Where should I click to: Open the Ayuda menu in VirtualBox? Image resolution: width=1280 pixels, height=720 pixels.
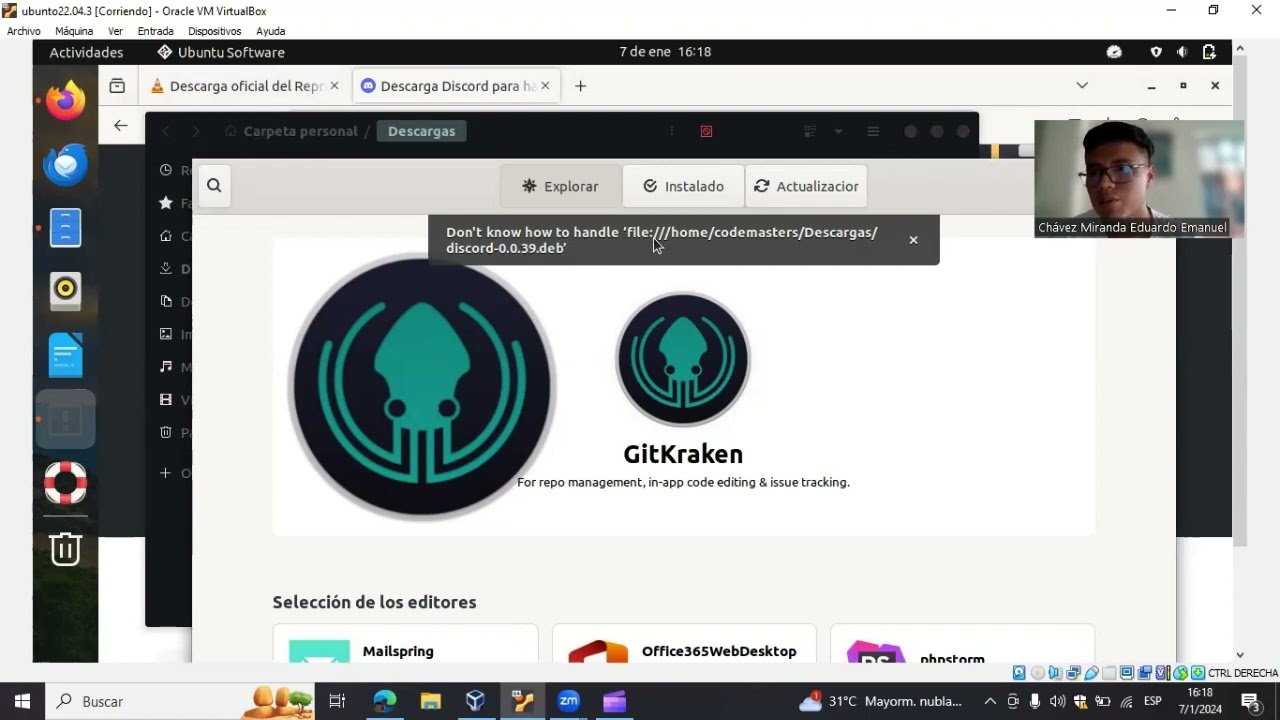(x=270, y=31)
